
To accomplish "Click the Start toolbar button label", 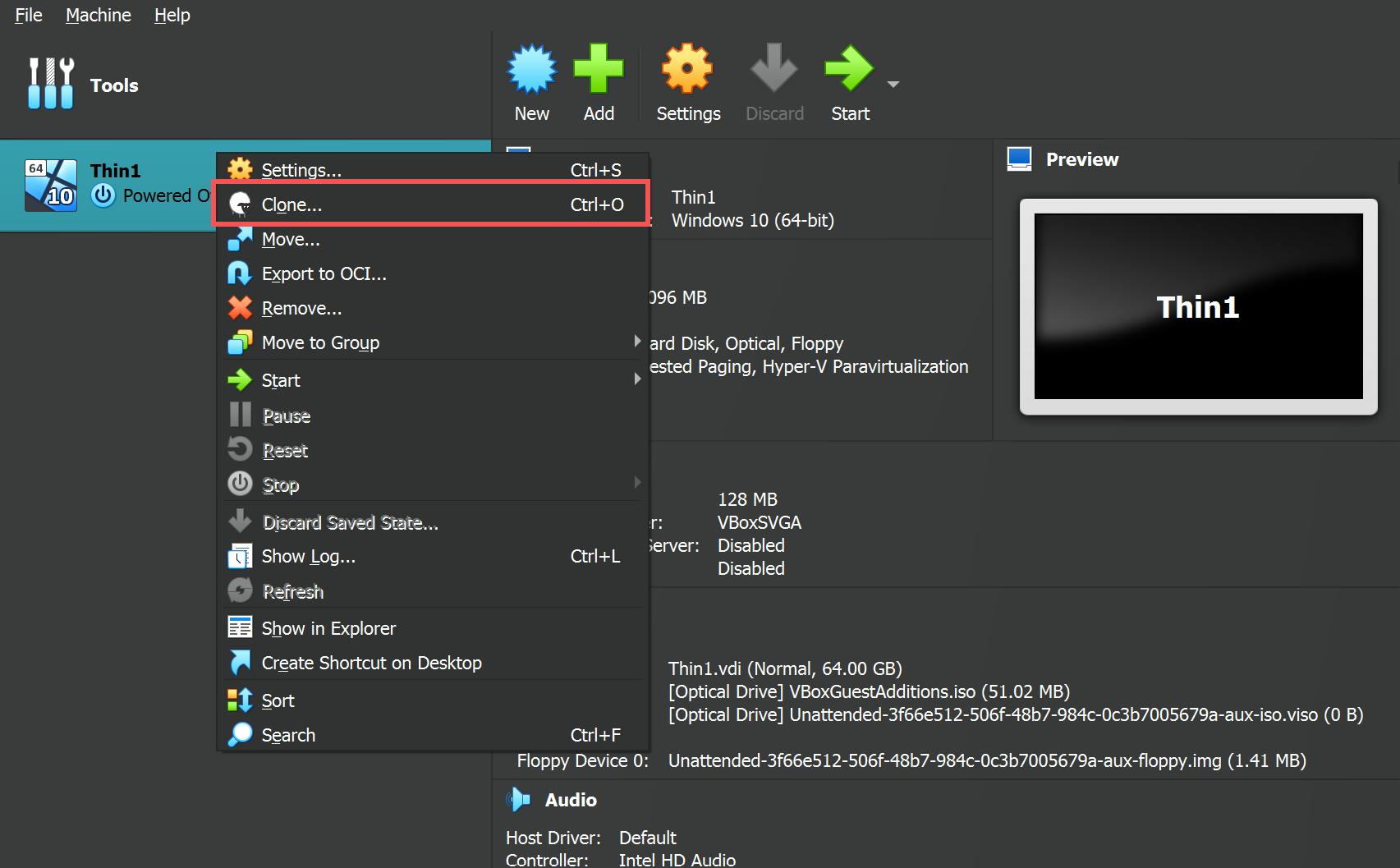I will pyautogui.click(x=850, y=113).
